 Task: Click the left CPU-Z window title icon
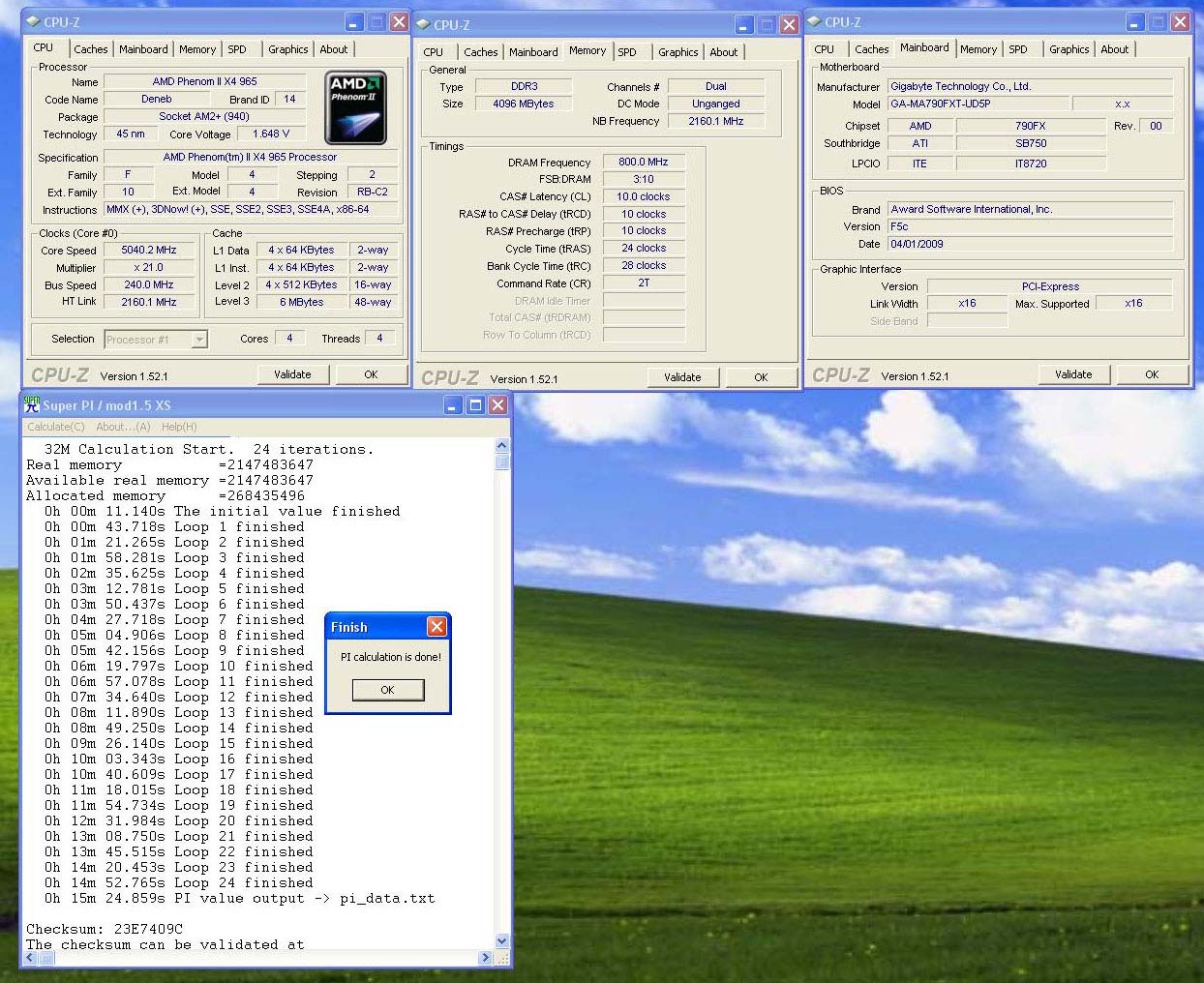33,21
